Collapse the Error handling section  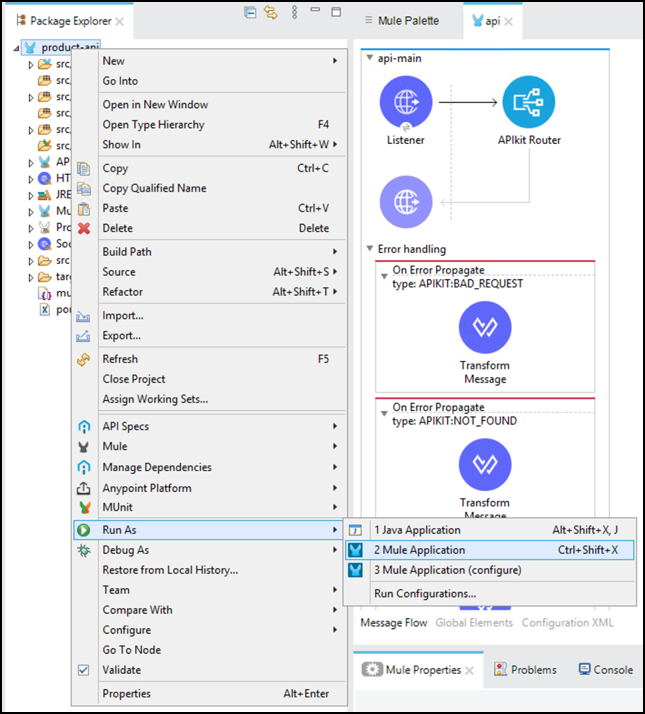point(370,249)
